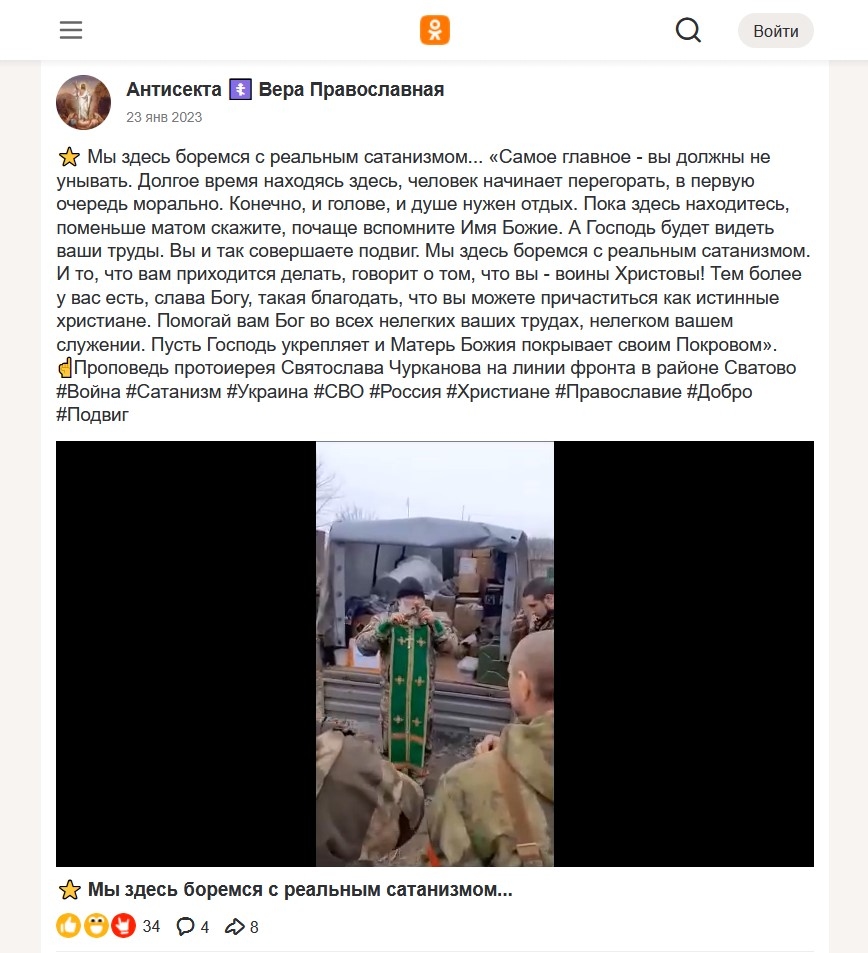Click the 23 янв 2023 post date

pos(164,117)
